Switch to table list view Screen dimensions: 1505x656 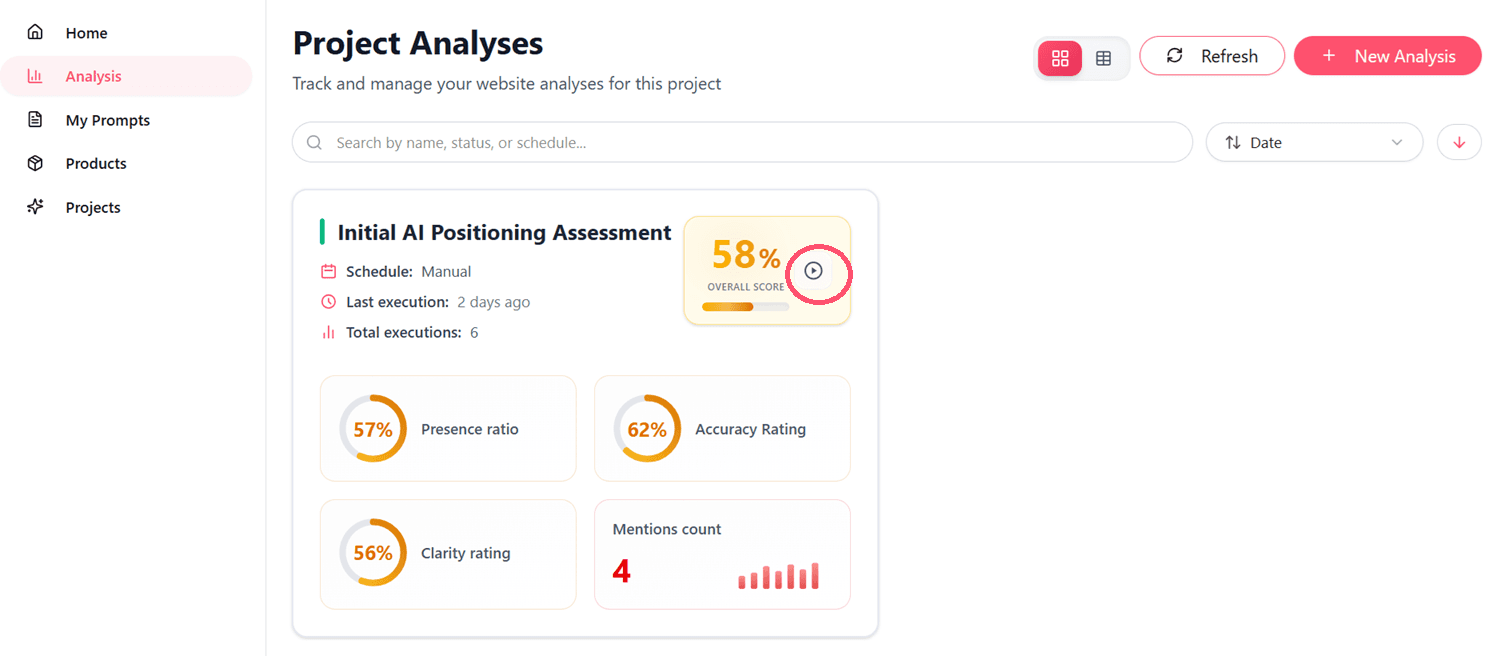click(1104, 58)
